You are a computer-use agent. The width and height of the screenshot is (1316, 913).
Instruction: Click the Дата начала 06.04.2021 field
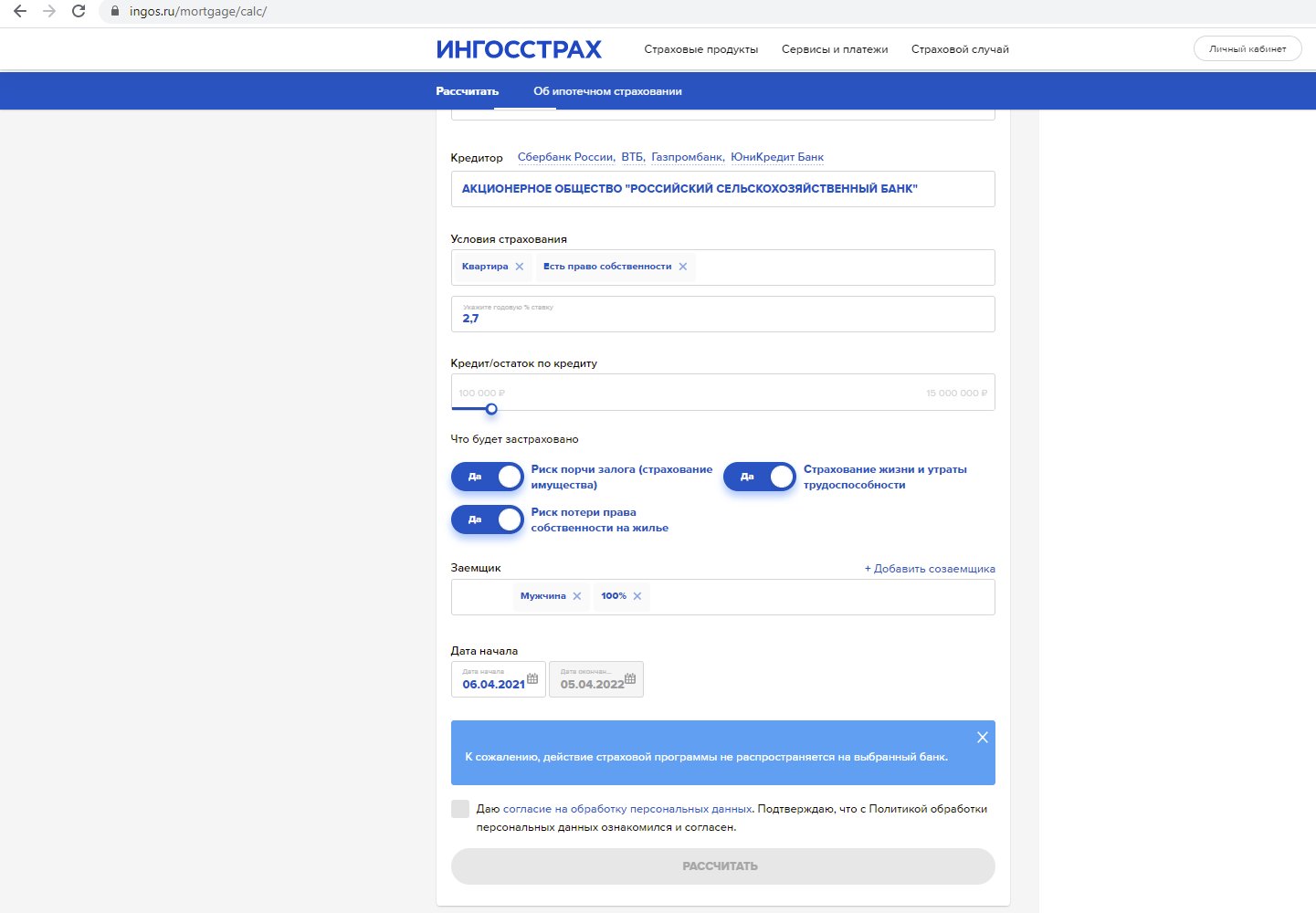pyautogui.click(x=499, y=679)
